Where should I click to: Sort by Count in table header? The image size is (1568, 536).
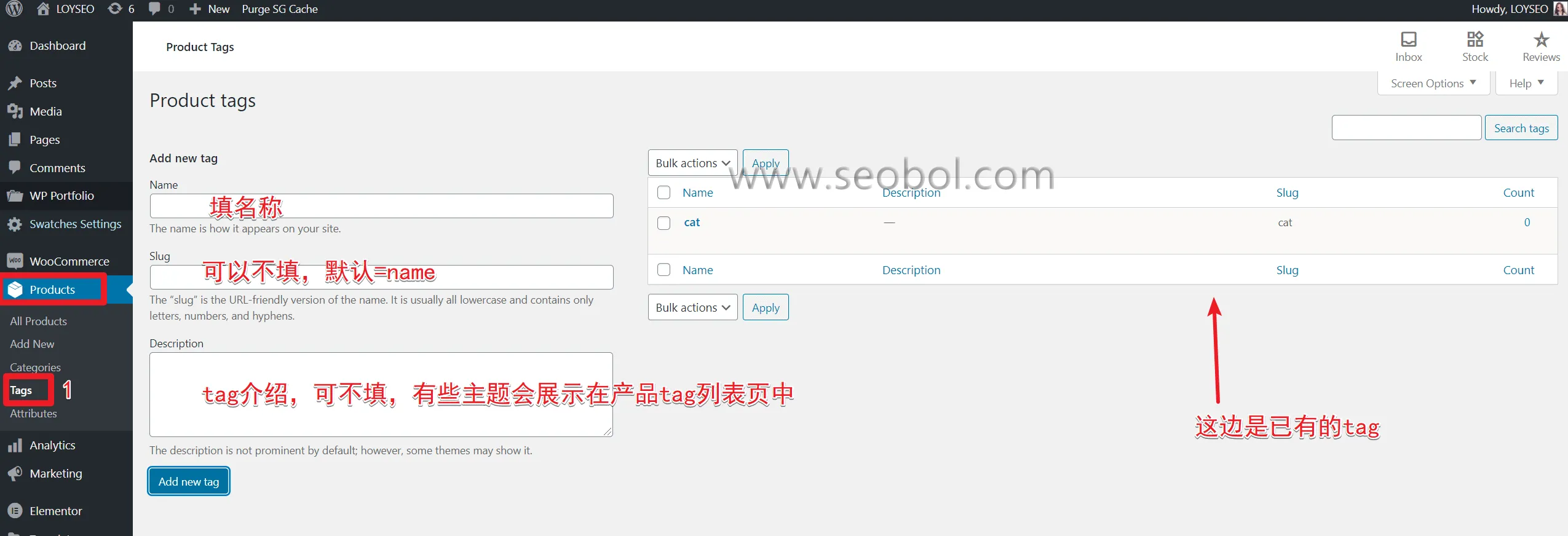coord(1518,192)
